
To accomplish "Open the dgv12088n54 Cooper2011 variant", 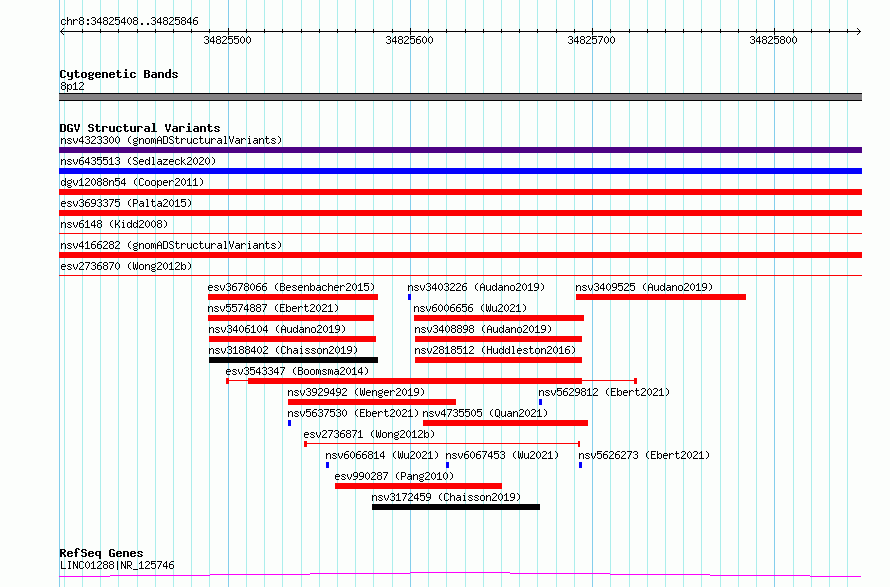I will click(x=132, y=182).
